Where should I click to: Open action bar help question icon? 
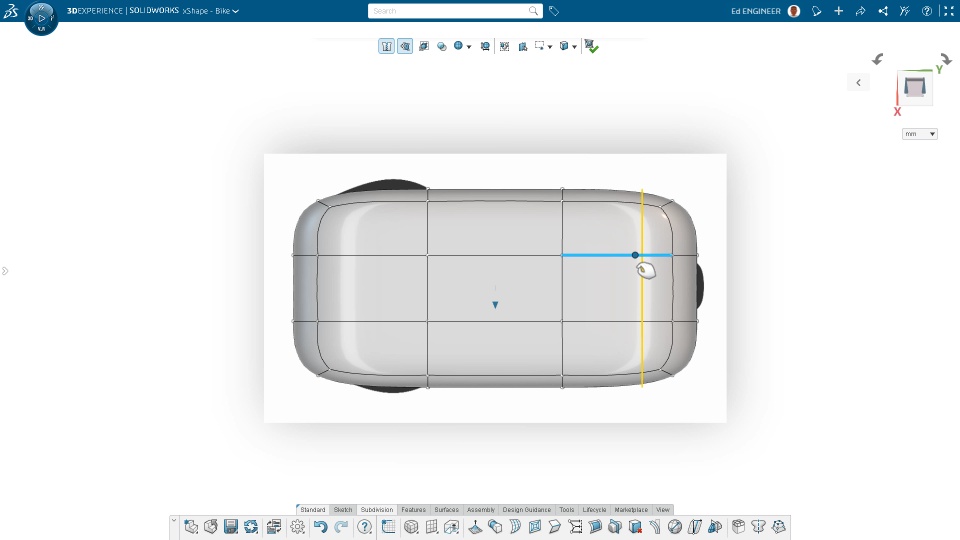(x=364, y=527)
